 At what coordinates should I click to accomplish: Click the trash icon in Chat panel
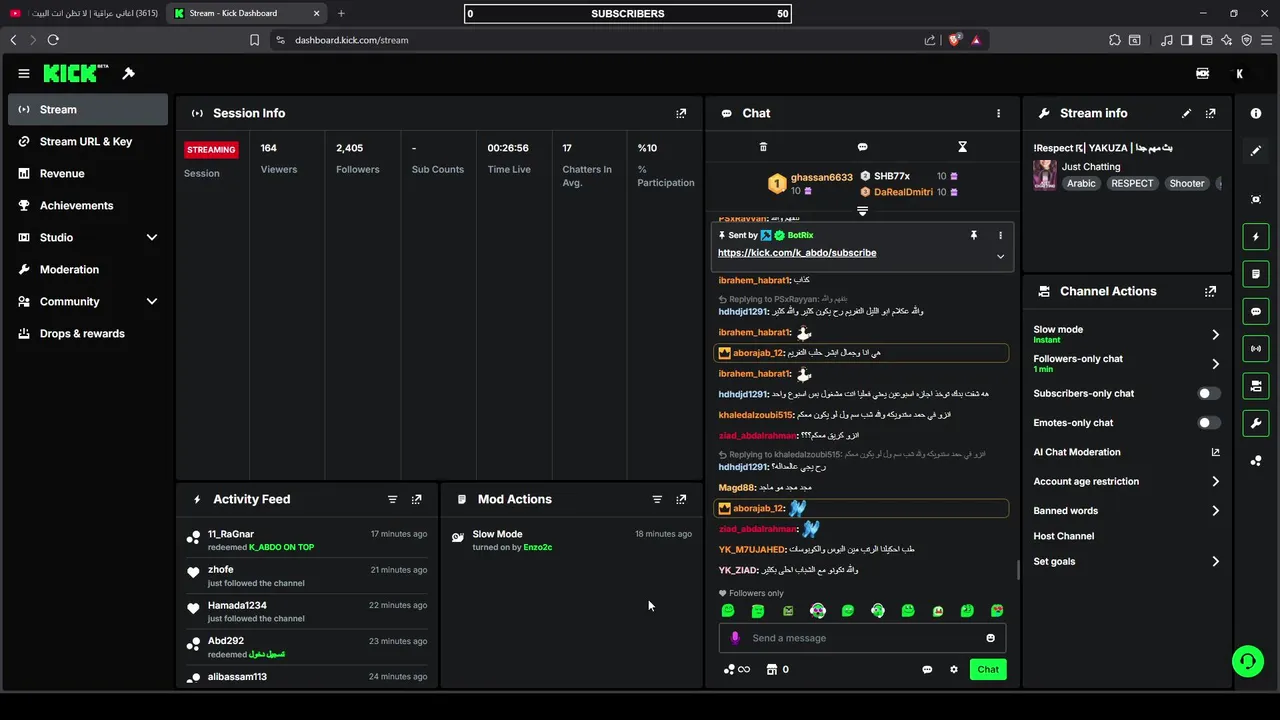pos(763,147)
